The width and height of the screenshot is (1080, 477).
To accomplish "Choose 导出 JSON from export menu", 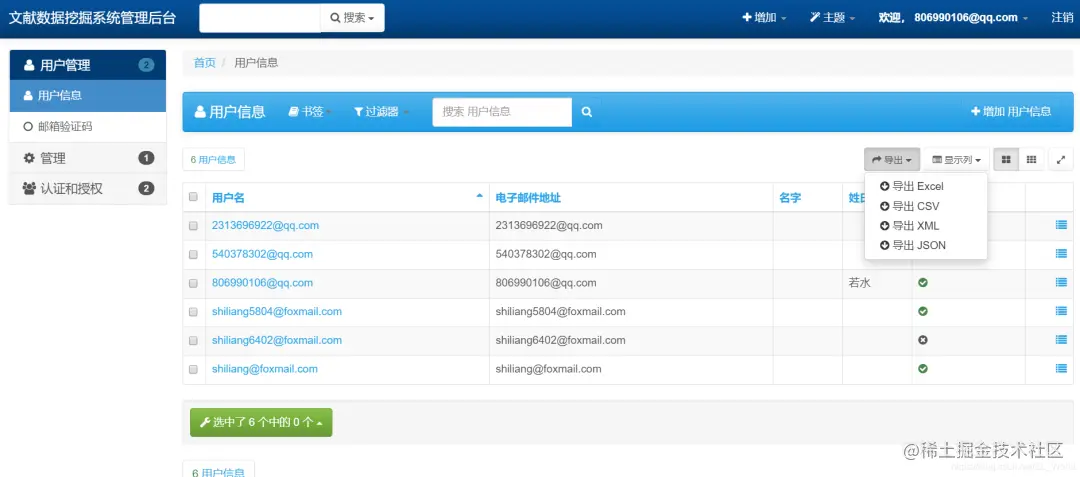I will click(913, 245).
